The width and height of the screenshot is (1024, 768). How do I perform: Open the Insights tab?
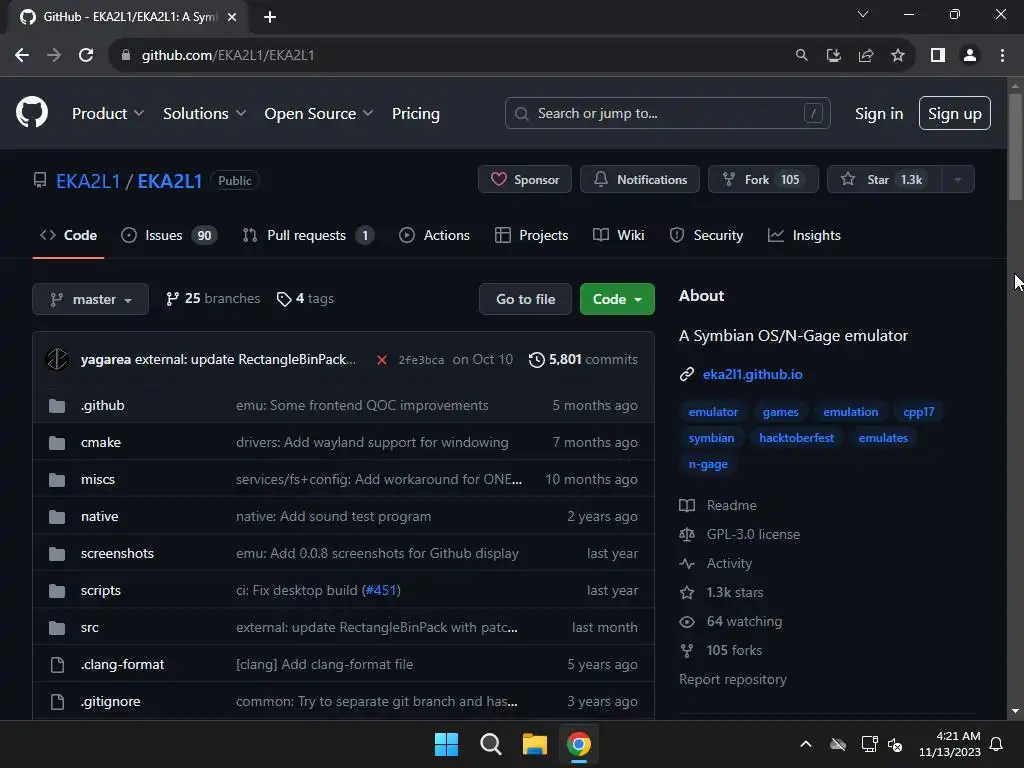(x=805, y=236)
